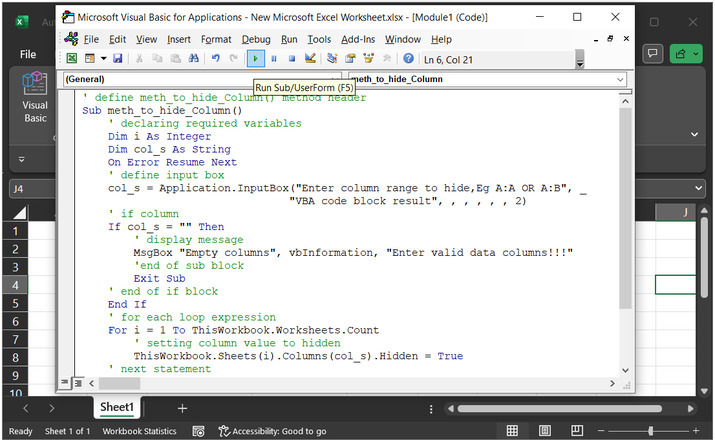This screenshot has height=440, width=715.
Task: Click the Excel Name Box showing J4
Action: click(32, 189)
